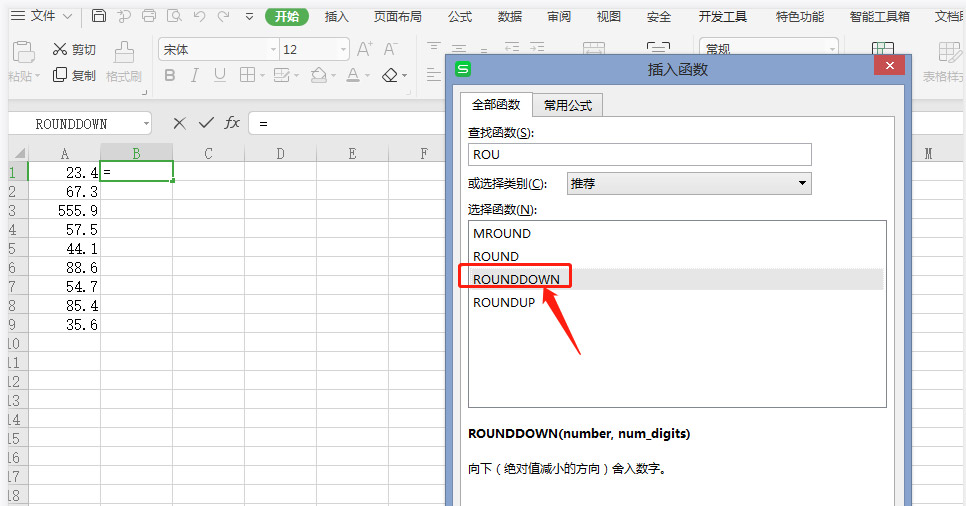Screen dimensions: 966x506
Task: Select MROUND in function list
Action: tap(676, 234)
